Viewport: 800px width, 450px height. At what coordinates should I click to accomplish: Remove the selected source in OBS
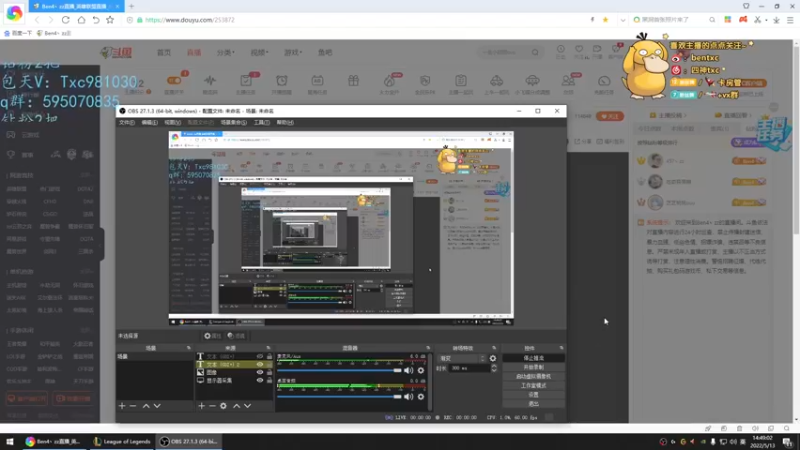212,406
